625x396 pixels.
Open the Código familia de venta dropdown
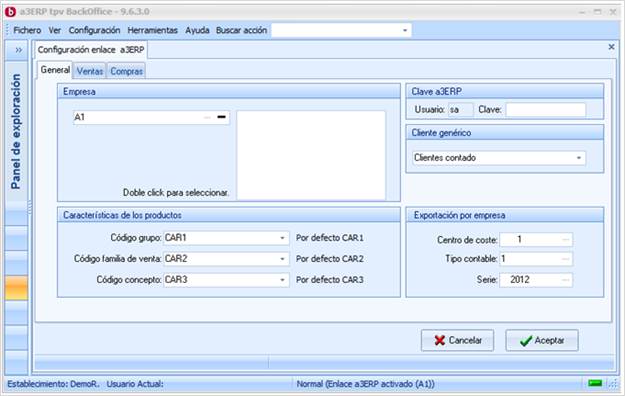tap(282, 259)
